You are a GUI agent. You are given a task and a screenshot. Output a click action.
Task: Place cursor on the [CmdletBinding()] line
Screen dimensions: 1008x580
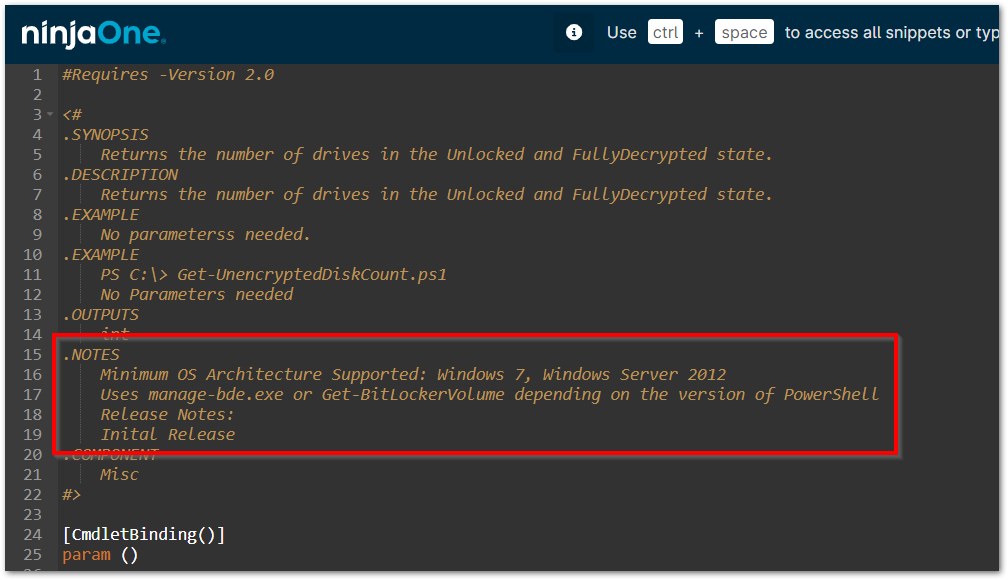pyautogui.click(x=143, y=534)
